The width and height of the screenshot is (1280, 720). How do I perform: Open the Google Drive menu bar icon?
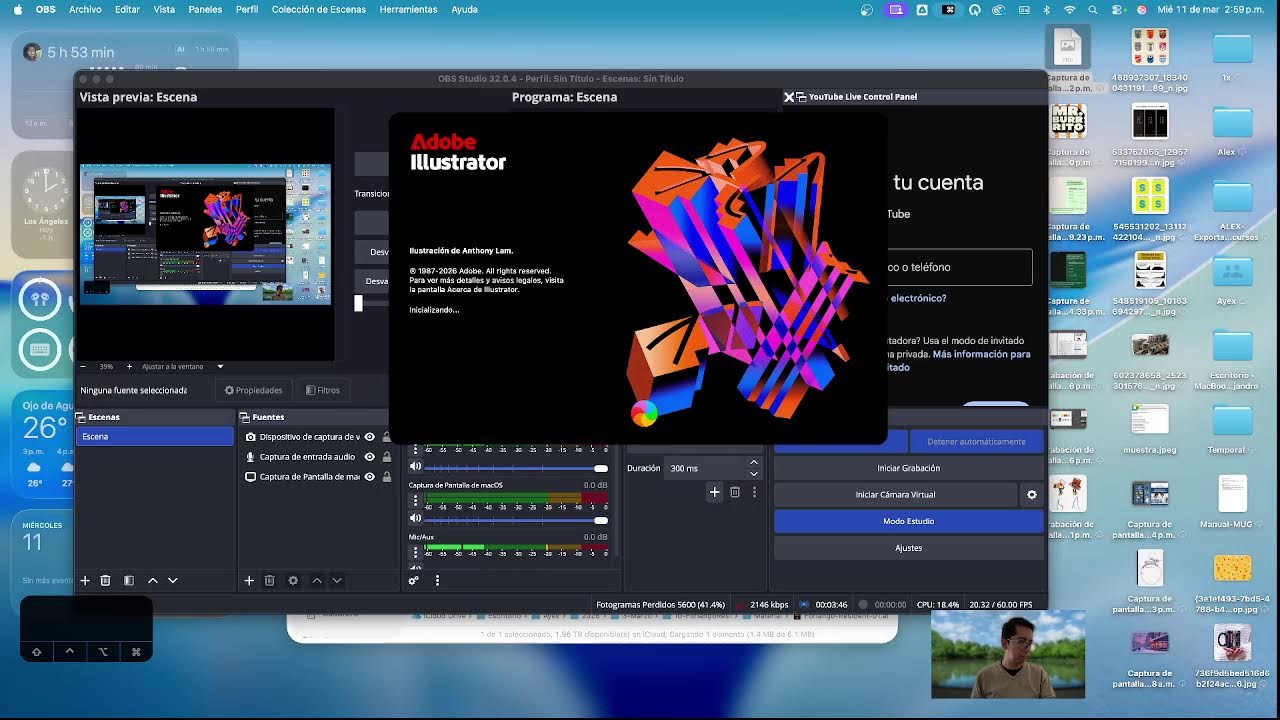tap(921, 9)
